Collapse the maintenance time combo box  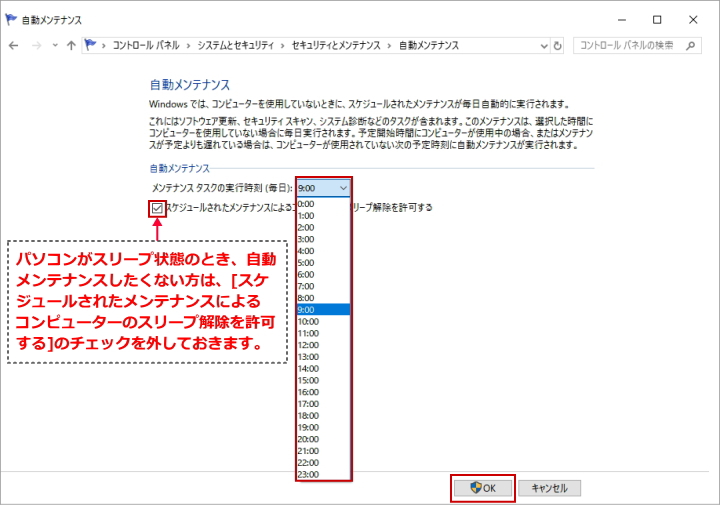pyautogui.click(x=343, y=187)
